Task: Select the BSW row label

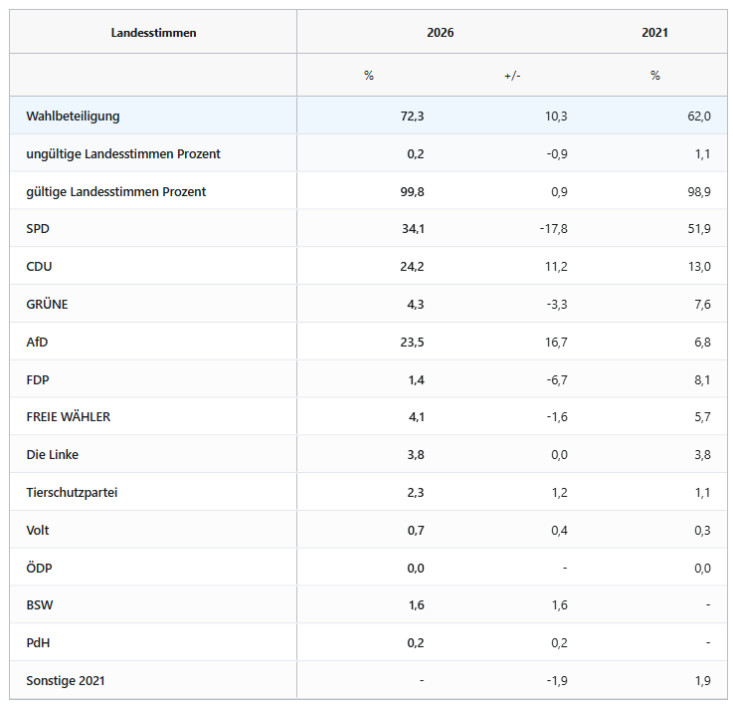Action: (x=38, y=606)
